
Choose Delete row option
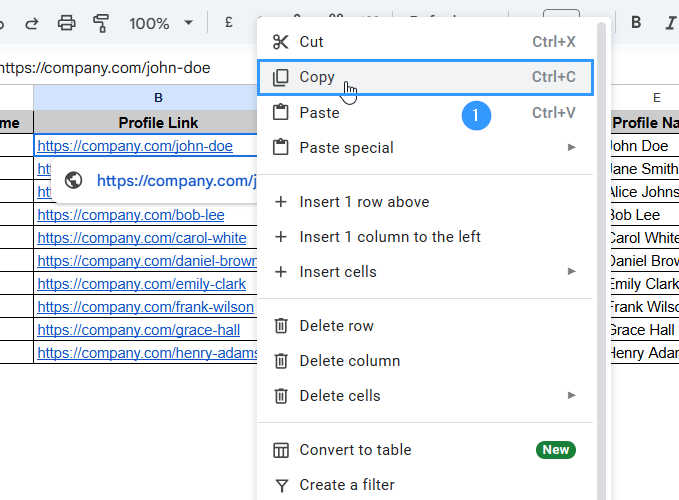pyautogui.click(x=425, y=326)
